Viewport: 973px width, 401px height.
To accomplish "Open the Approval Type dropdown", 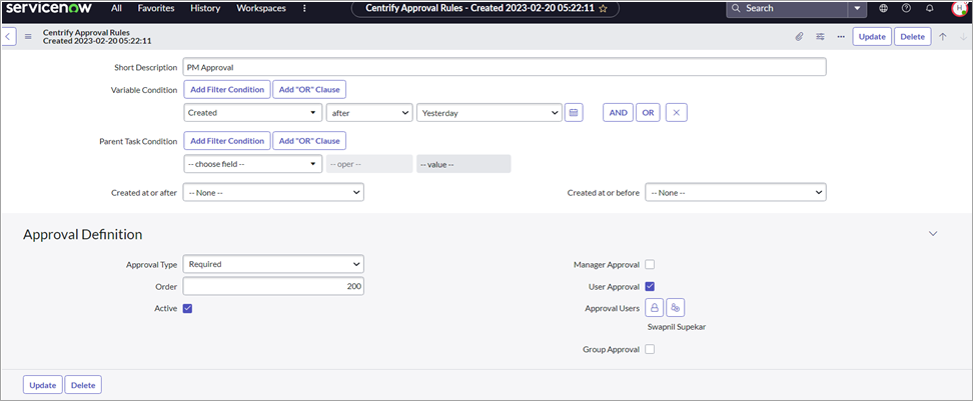I will 273,265.
